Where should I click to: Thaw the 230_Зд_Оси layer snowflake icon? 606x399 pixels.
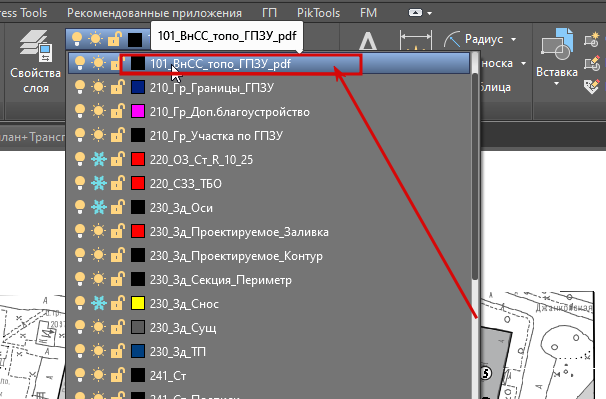[98, 207]
